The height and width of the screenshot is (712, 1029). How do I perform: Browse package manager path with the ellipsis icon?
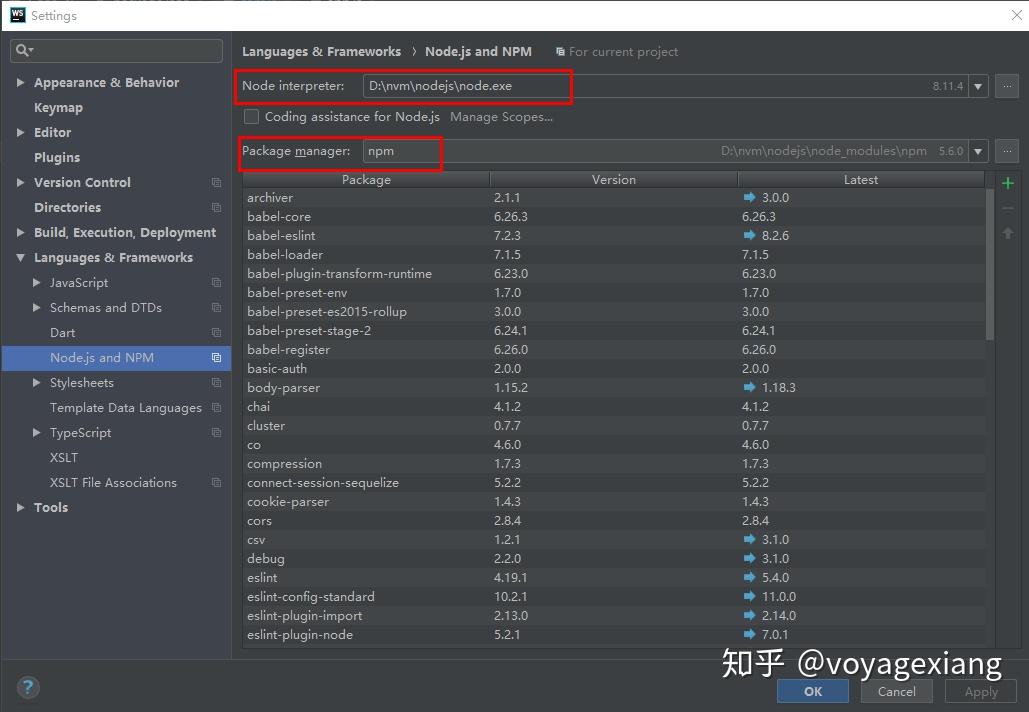[1006, 151]
